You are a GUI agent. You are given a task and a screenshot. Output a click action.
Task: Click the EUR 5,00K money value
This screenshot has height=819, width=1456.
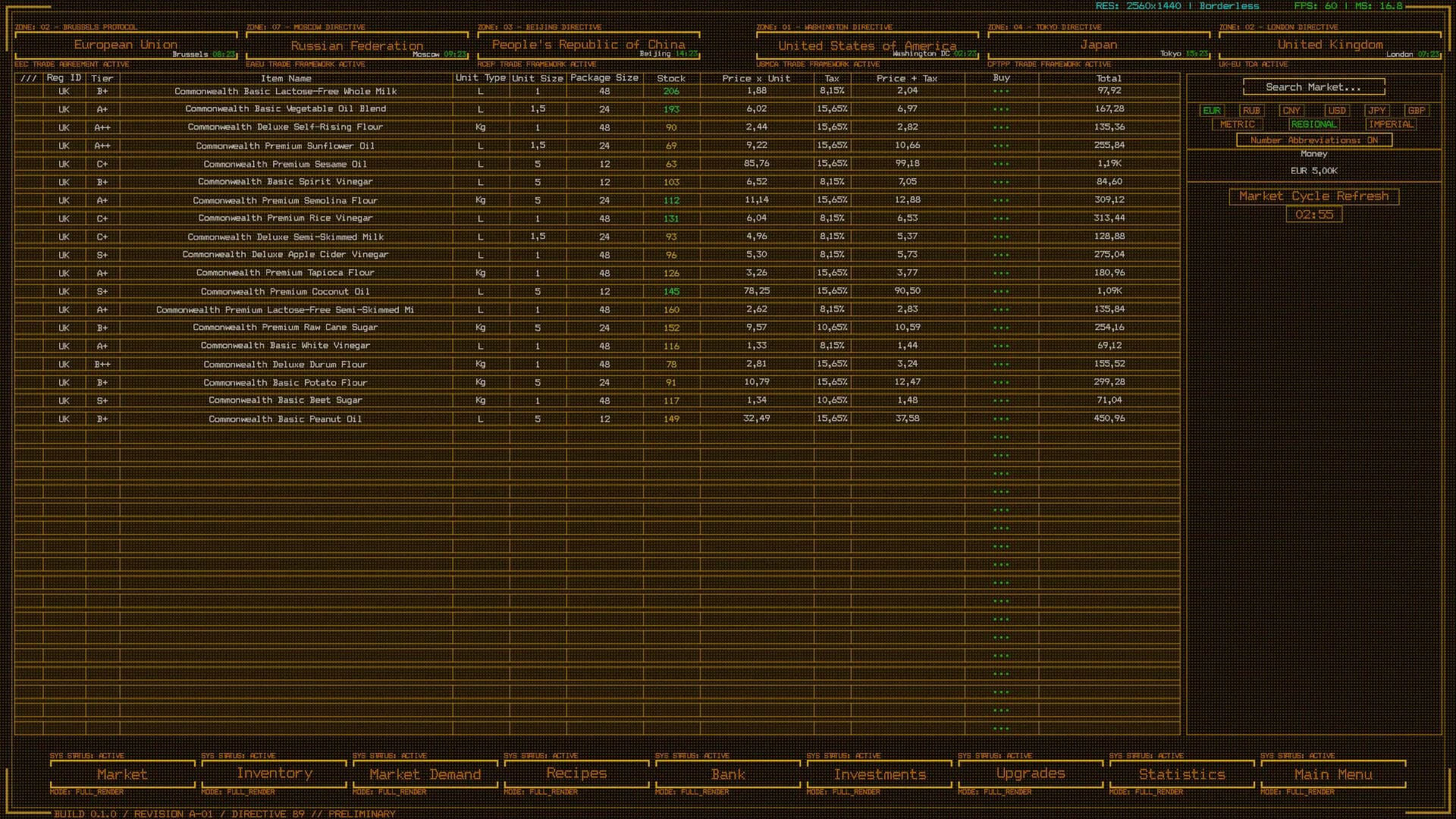pyautogui.click(x=1314, y=171)
